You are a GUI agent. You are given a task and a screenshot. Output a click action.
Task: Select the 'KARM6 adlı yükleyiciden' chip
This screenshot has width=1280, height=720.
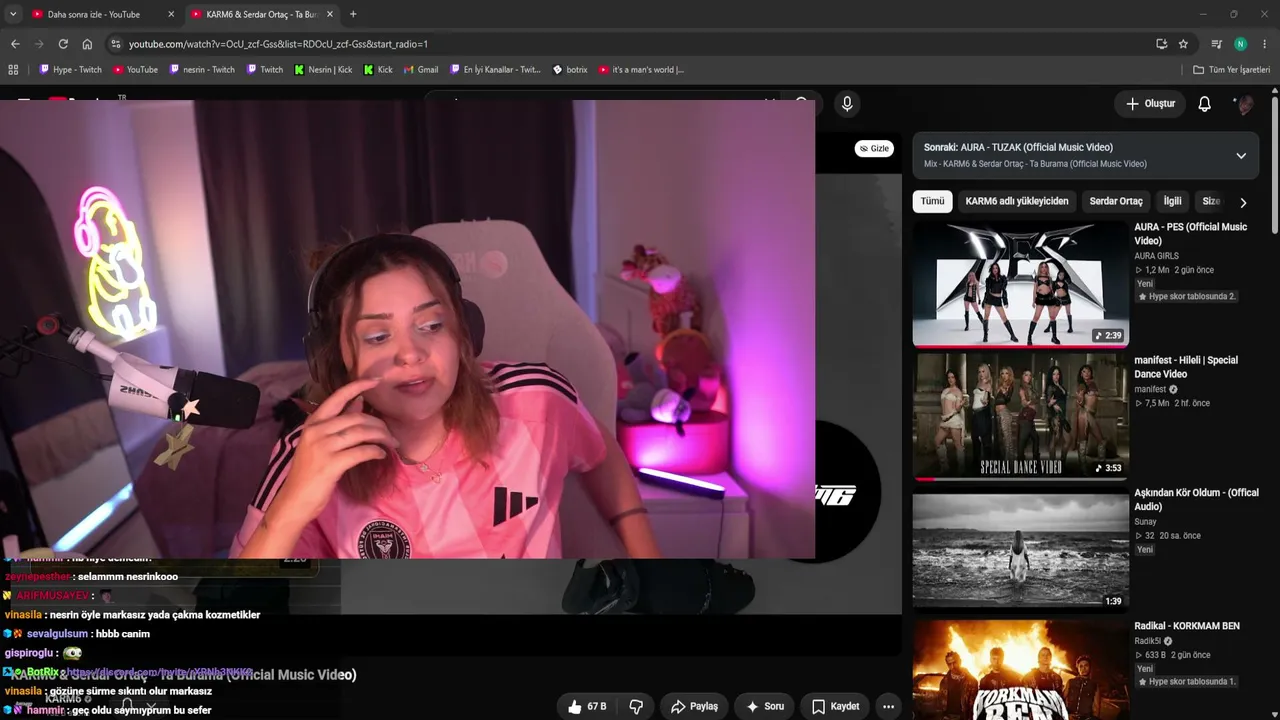(x=1017, y=201)
